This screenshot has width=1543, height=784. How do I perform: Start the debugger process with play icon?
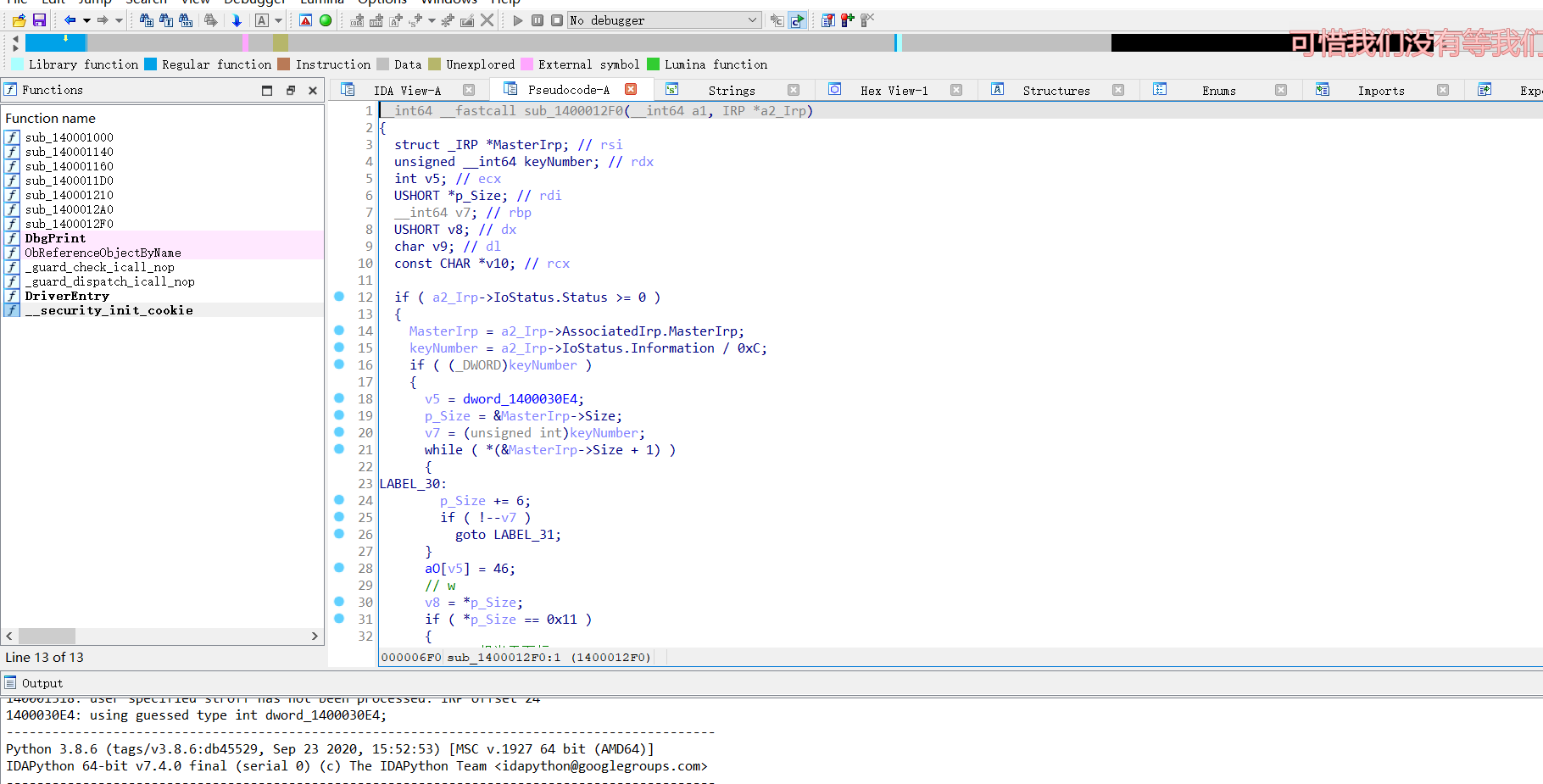tap(518, 20)
